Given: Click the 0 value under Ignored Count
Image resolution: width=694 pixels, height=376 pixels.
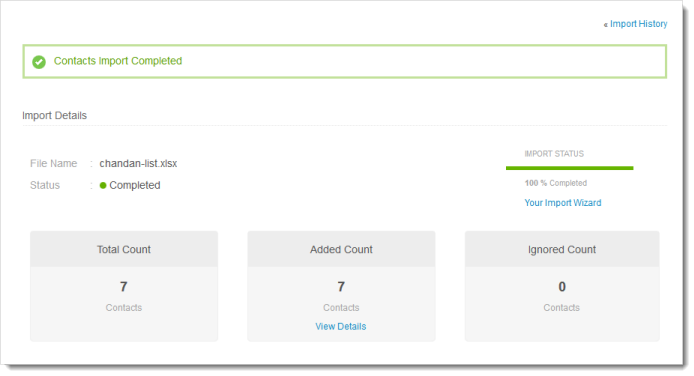Looking at the screenshot, I should pyautogui.click(x=562, y=287).
